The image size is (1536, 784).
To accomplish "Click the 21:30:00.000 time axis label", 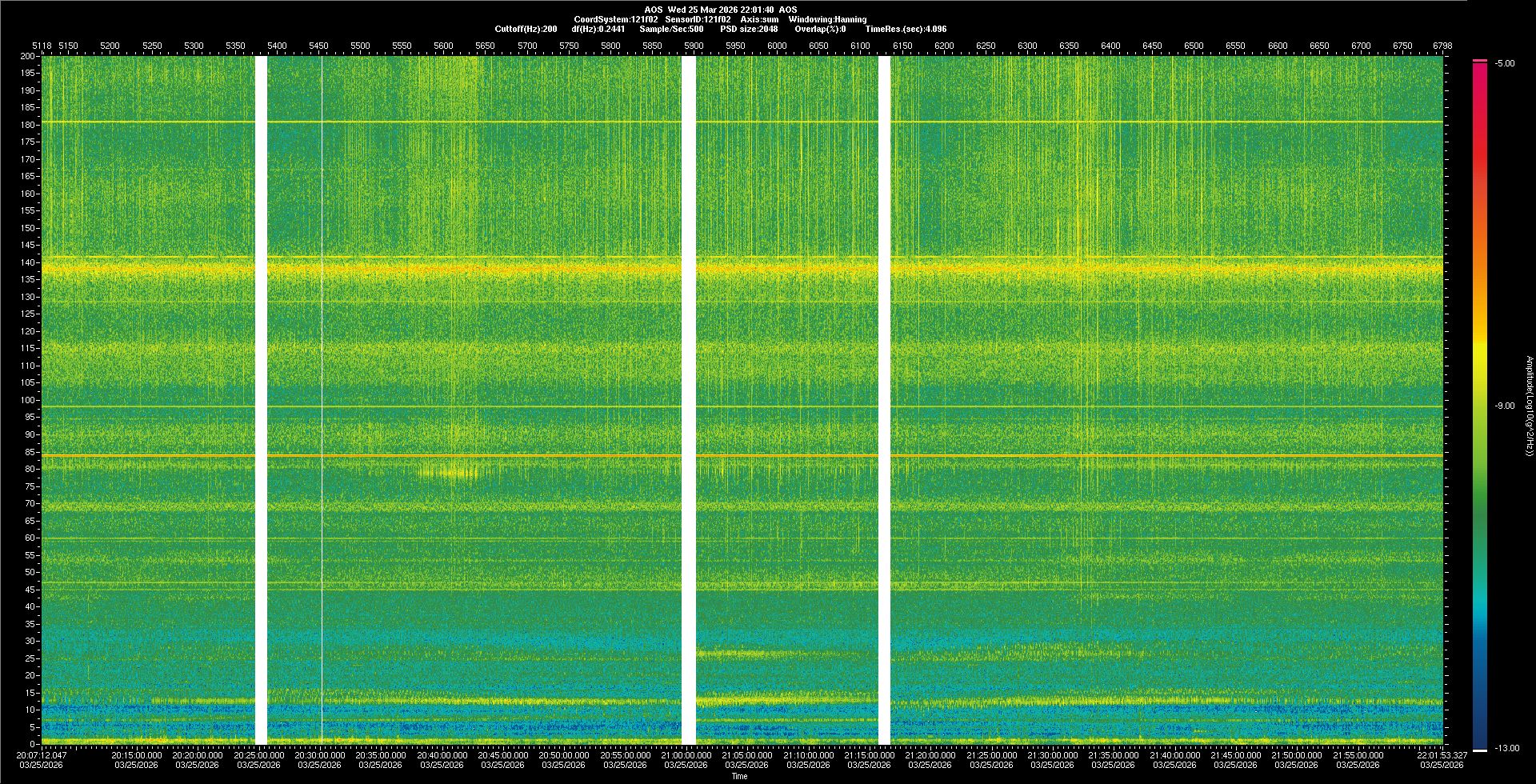I will [1052, 754].
